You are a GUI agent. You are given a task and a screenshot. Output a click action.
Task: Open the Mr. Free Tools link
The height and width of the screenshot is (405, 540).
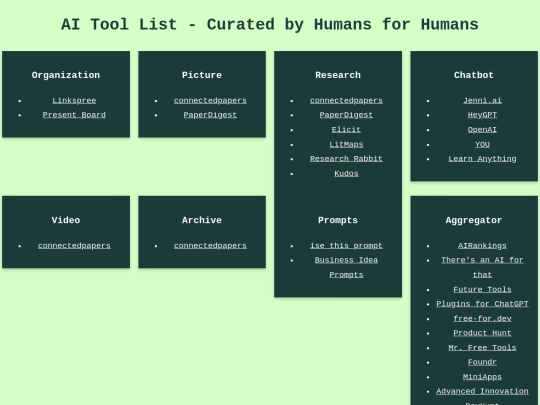coord(482,347)
